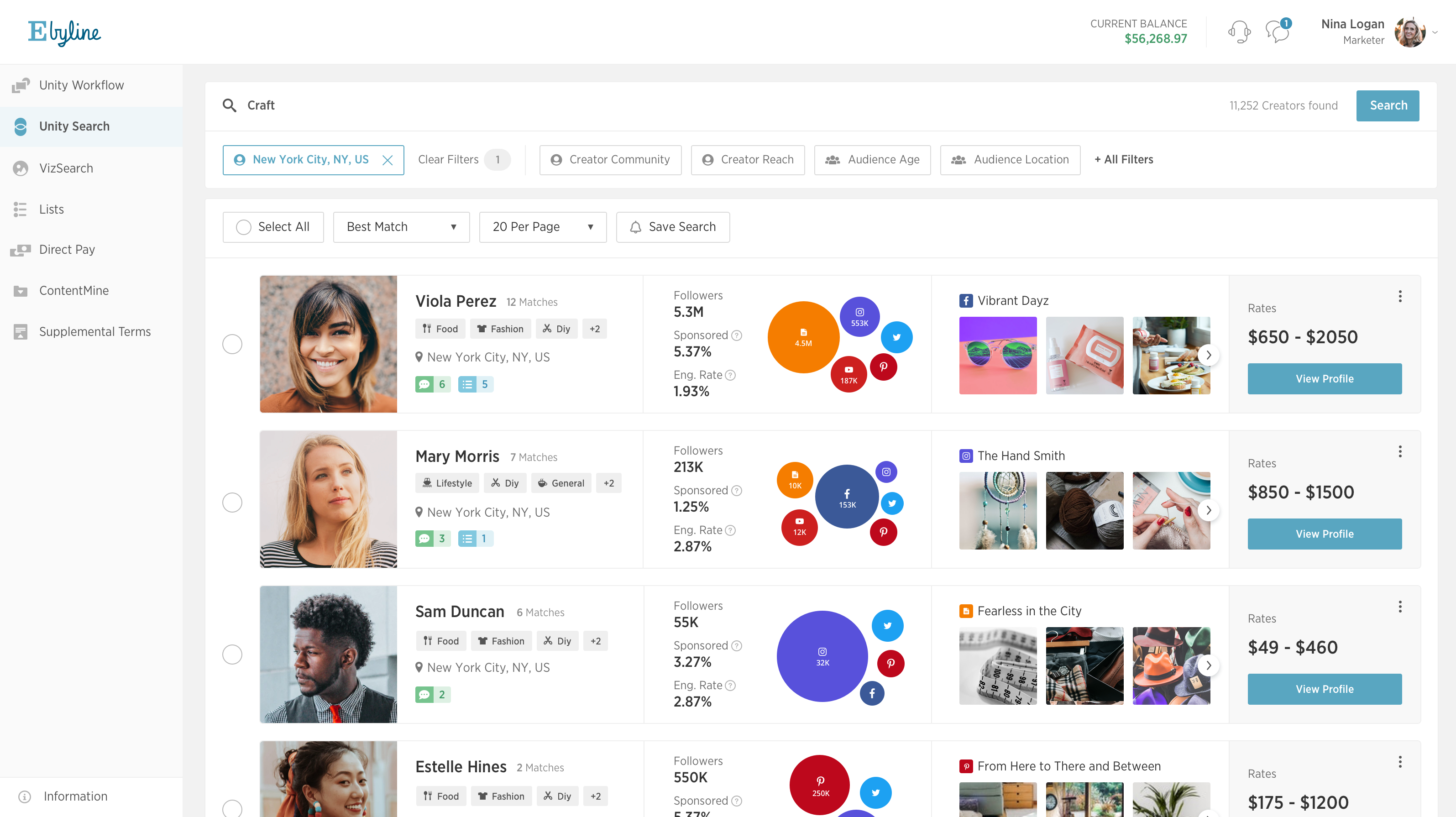Click the +2 tag on Mary Morris
Image resolution: width=1456 pixels, height=817 pixels.
coord(609,483)
